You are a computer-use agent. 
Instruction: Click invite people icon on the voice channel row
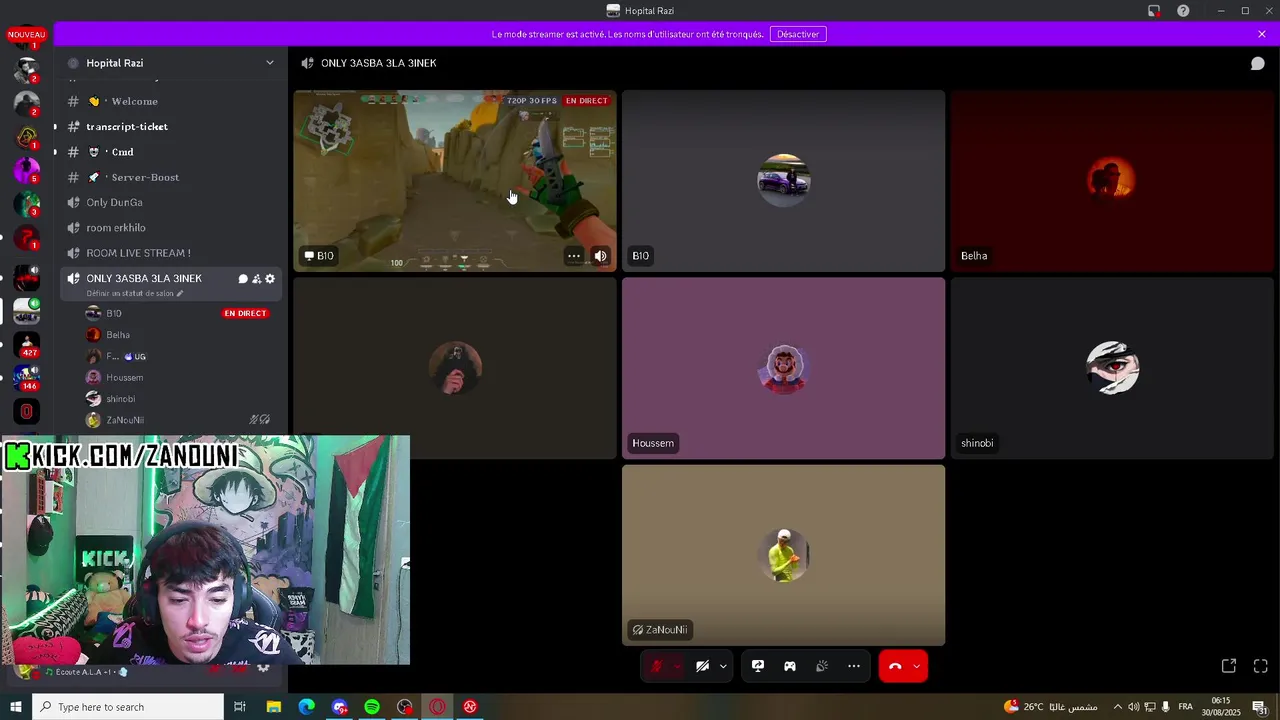[257, 279]
